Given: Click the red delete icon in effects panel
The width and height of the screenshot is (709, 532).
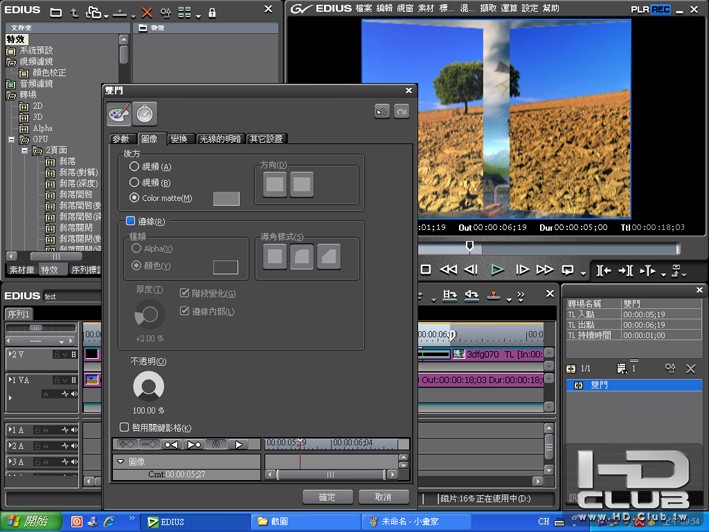Looking at the screenshot, I should (147, 13).
